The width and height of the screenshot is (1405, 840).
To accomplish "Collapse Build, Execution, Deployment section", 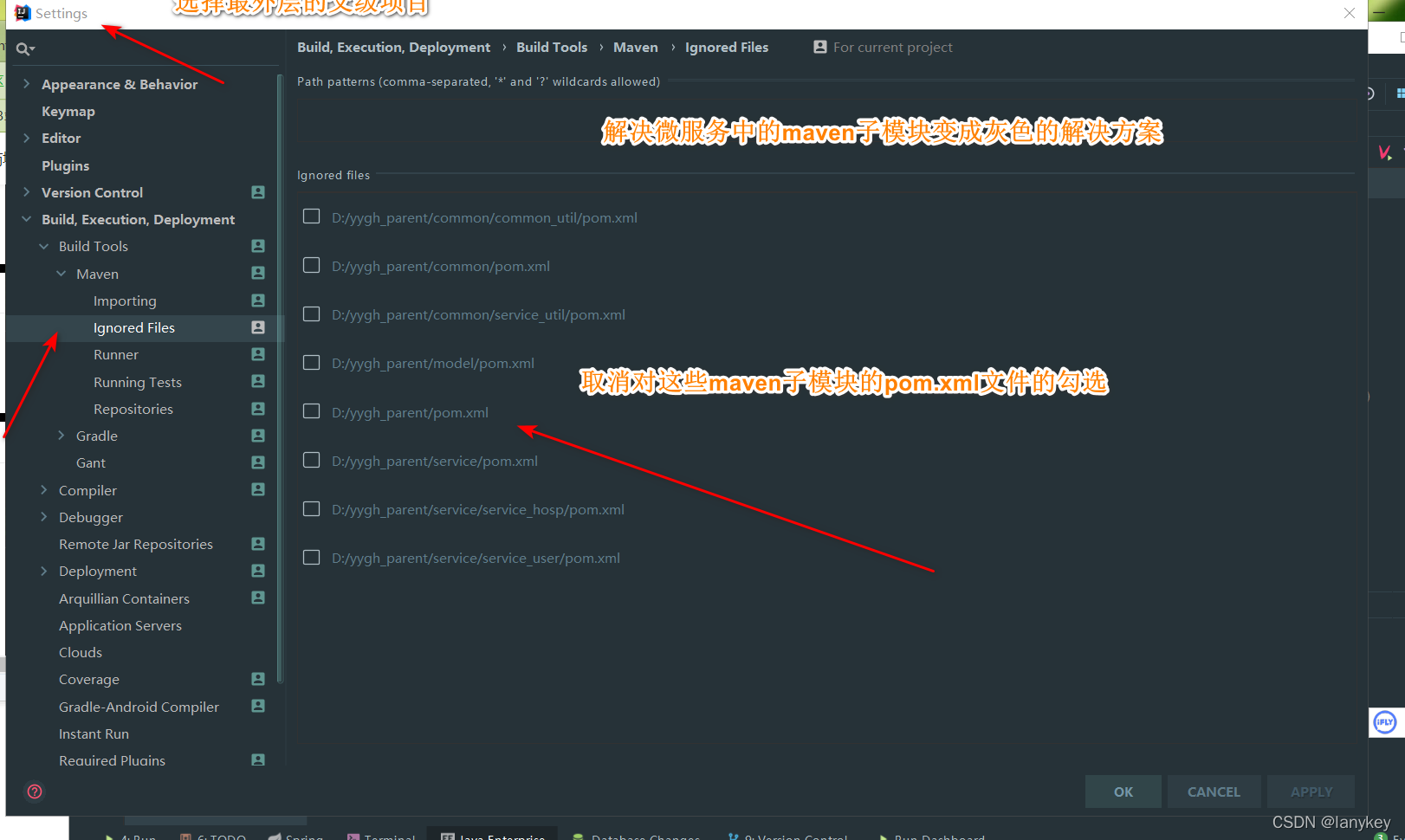I will (26, 219).
